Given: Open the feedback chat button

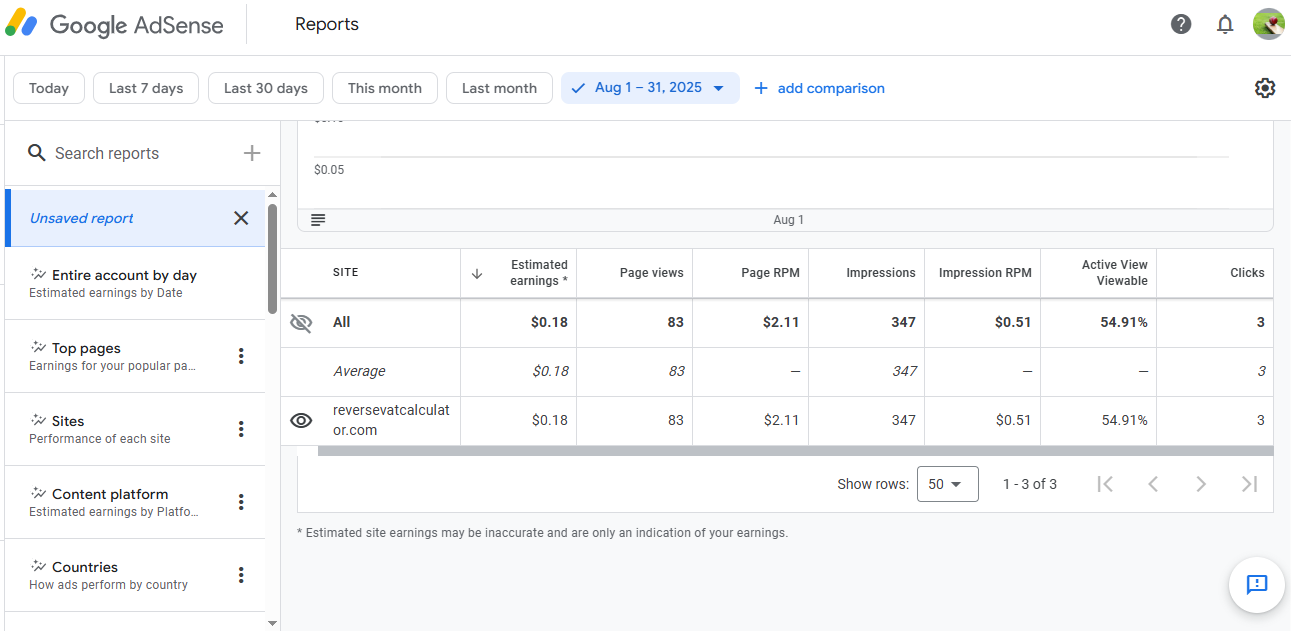Looking at the screenshot, I should [x=1257, y=584].
